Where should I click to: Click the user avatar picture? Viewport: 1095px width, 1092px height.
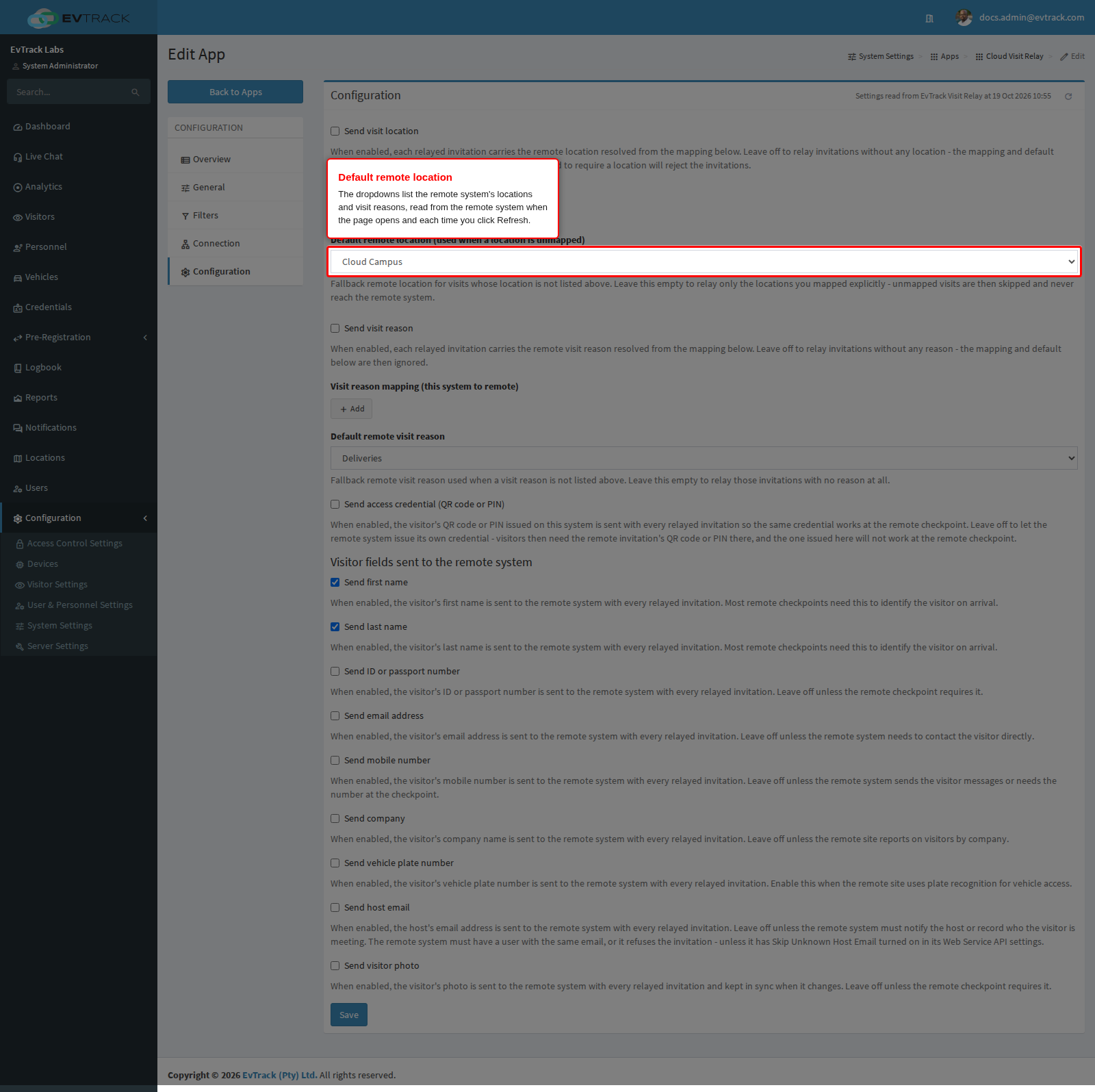tap(964, 18)
